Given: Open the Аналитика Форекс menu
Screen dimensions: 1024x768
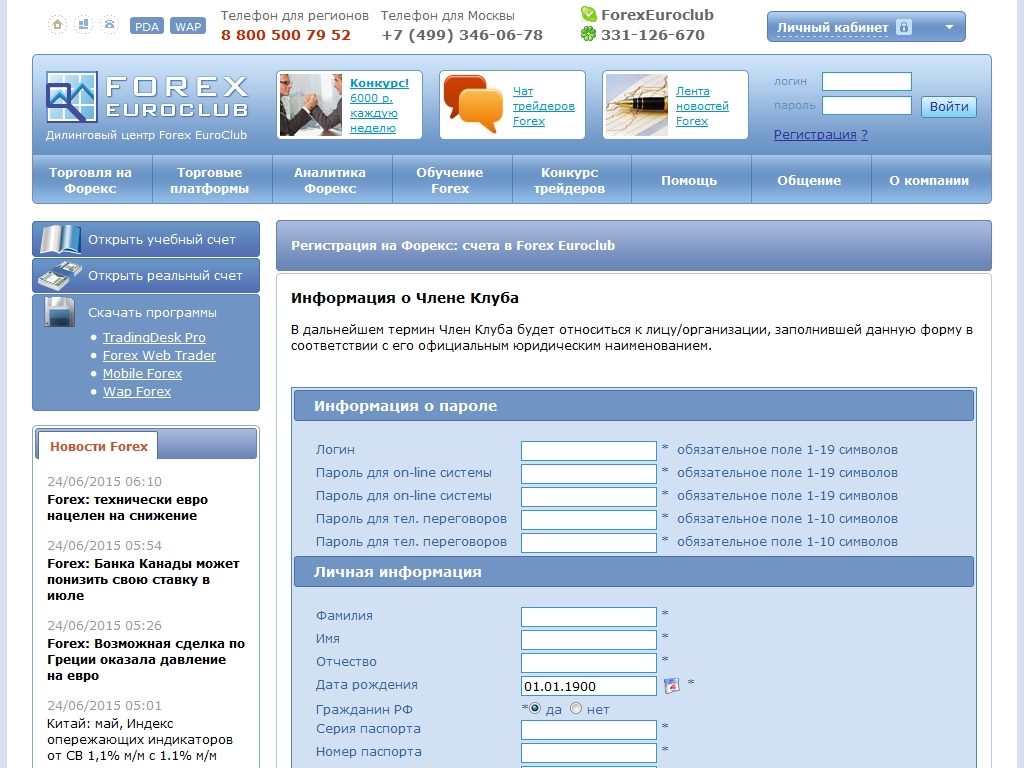Looking at the screenshot, I should pyautogui.click(x=330, y=180).
